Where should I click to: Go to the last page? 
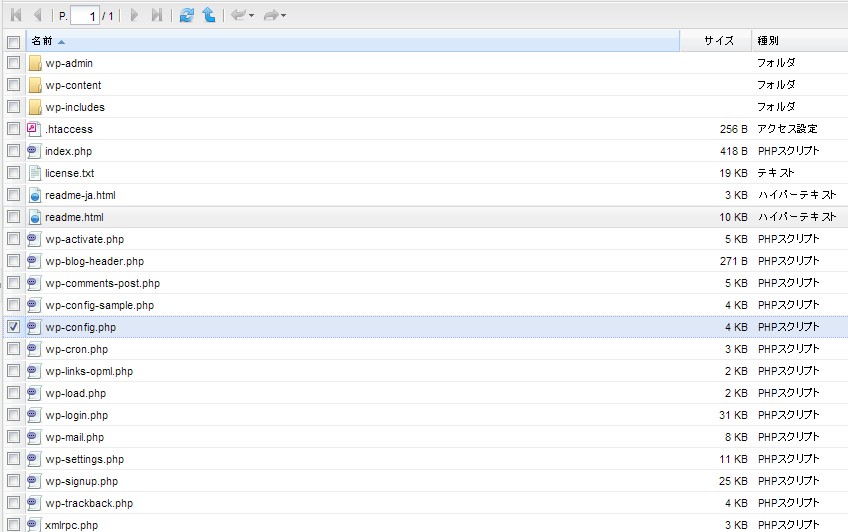point(156,15)
